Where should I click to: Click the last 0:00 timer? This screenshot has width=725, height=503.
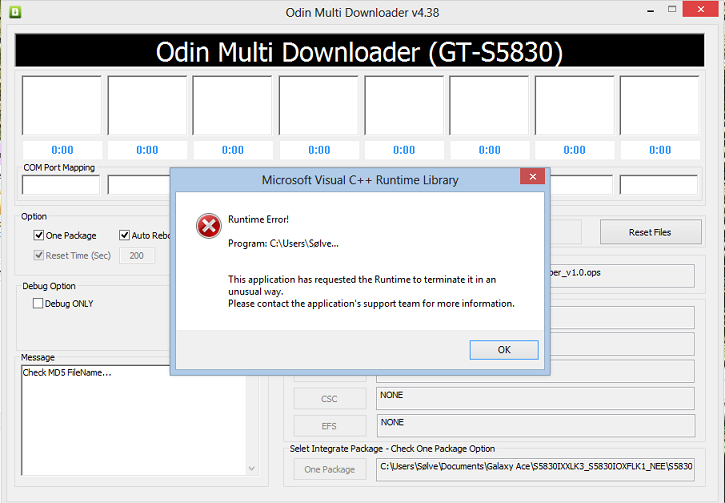pyautogui.click(x=660, y=150)
